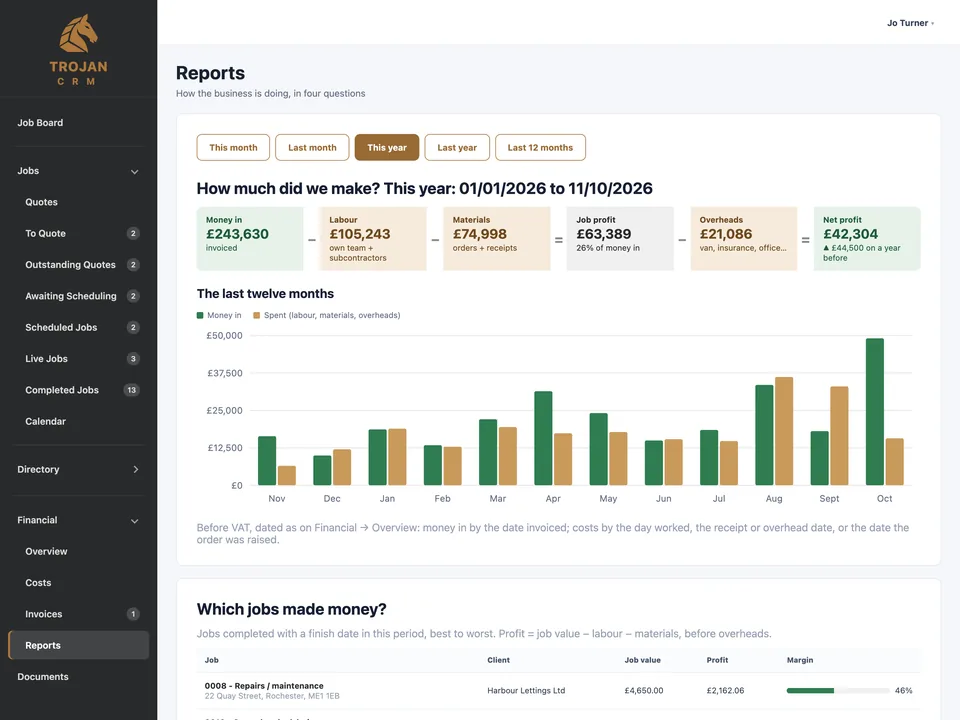
Task: Click the £4,650.00 job value cell
Action: tap(643, 691)
